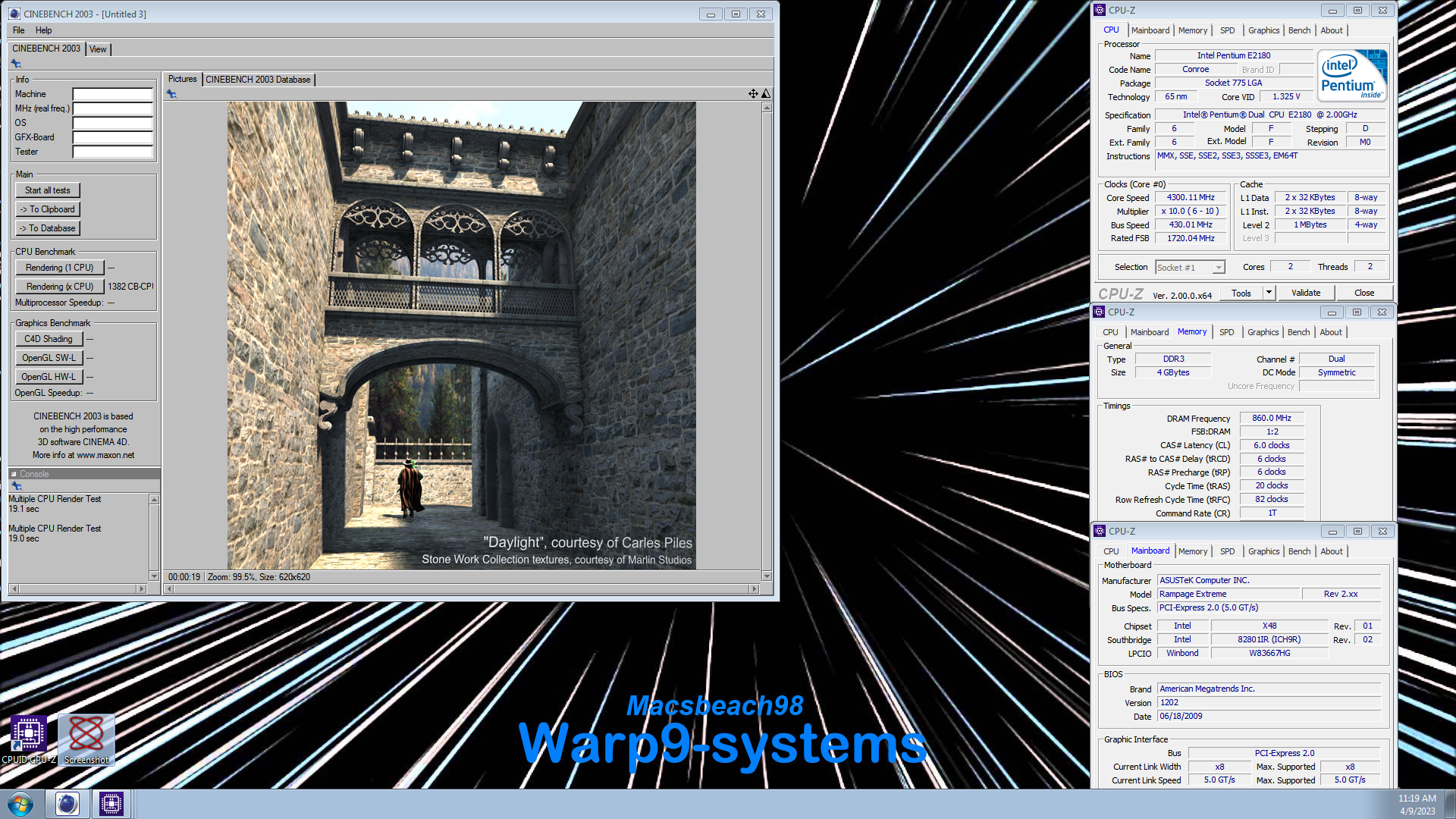Image resolution: width=1456 pixels, height=819 pixels.
Task: Click the Validate button in CPU-Z
Action: point(1305,293)
